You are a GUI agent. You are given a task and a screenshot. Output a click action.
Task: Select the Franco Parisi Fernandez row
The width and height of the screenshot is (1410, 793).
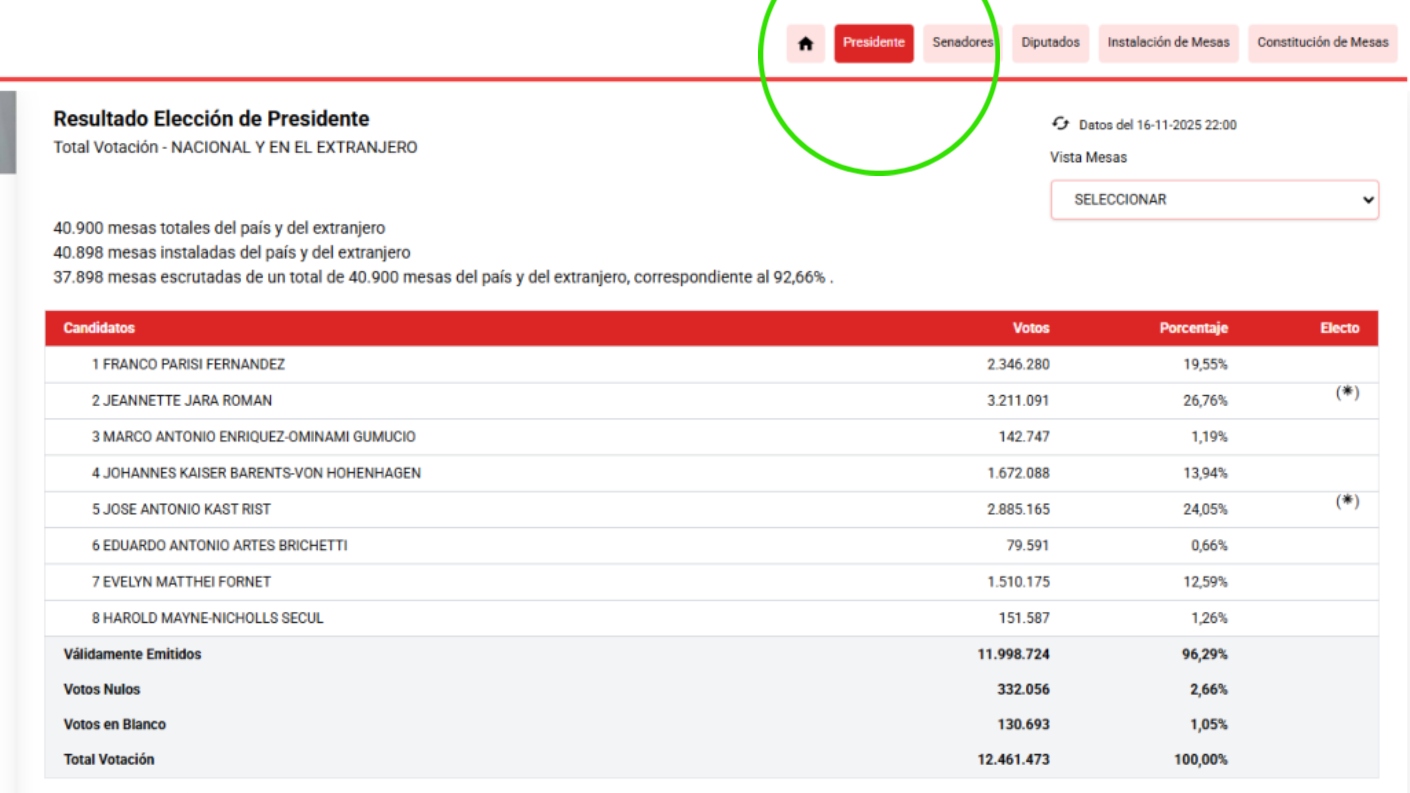188,365
